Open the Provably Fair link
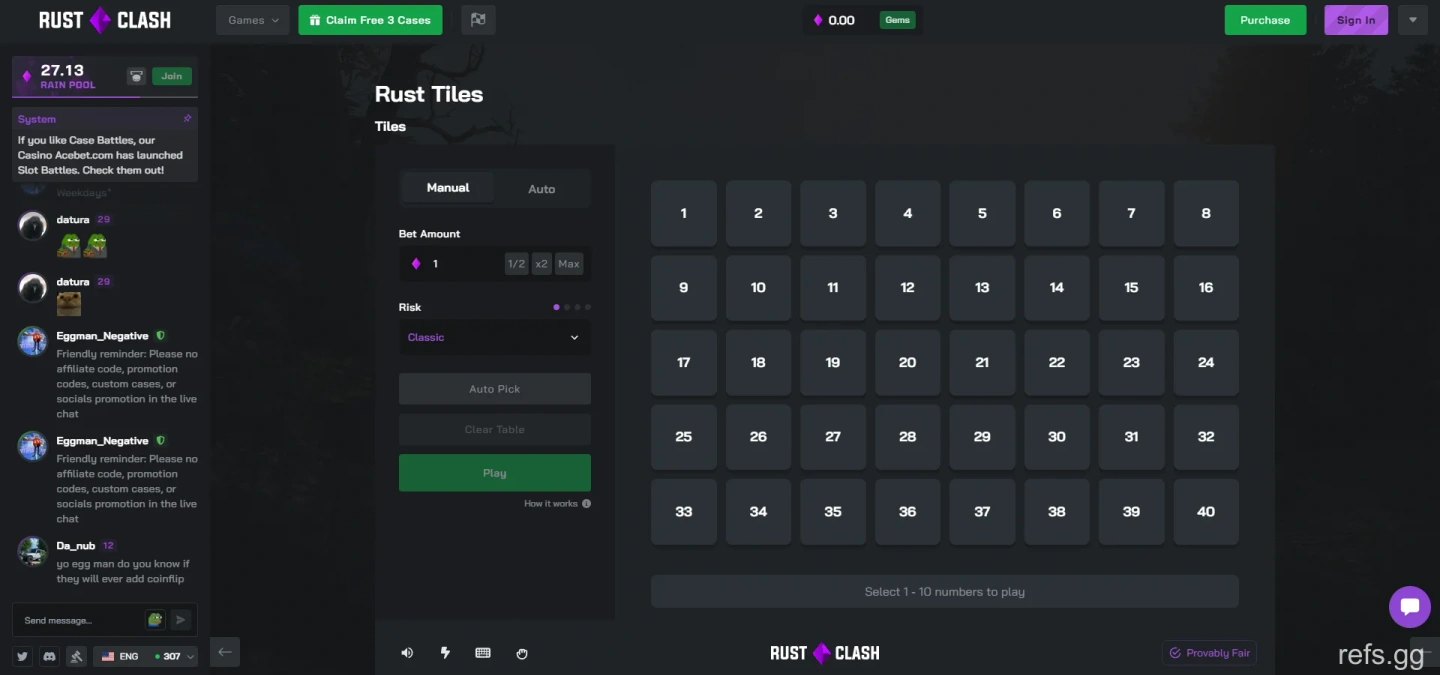This screenshot has height=675, width=1440. pyautogui.click(x=1209, y=653)
